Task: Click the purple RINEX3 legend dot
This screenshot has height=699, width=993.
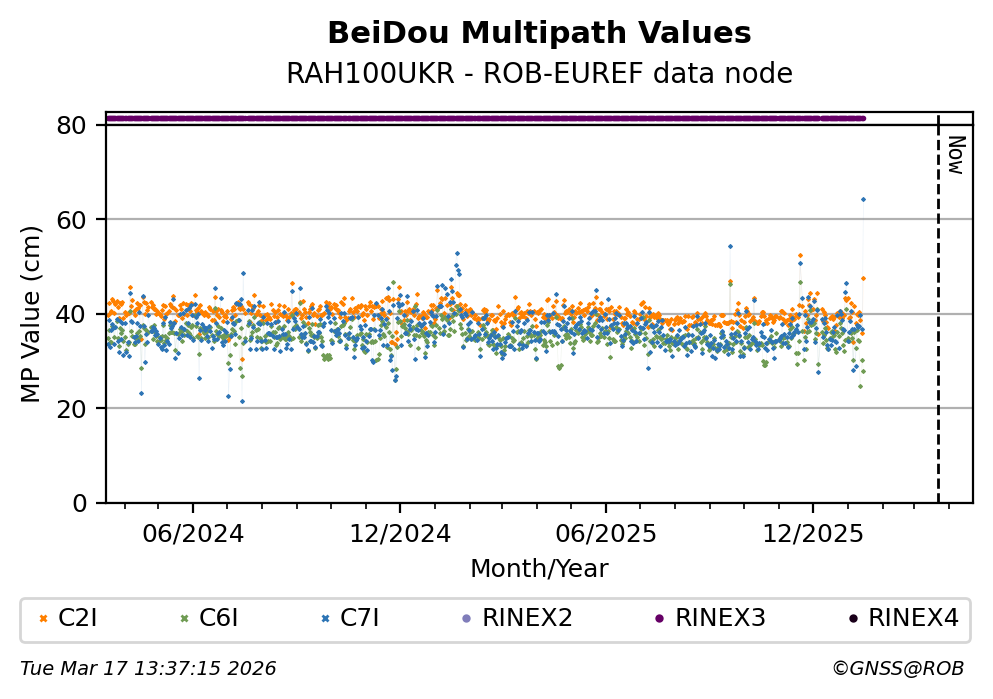Action: pyautogui.click(x=659, y=619)
